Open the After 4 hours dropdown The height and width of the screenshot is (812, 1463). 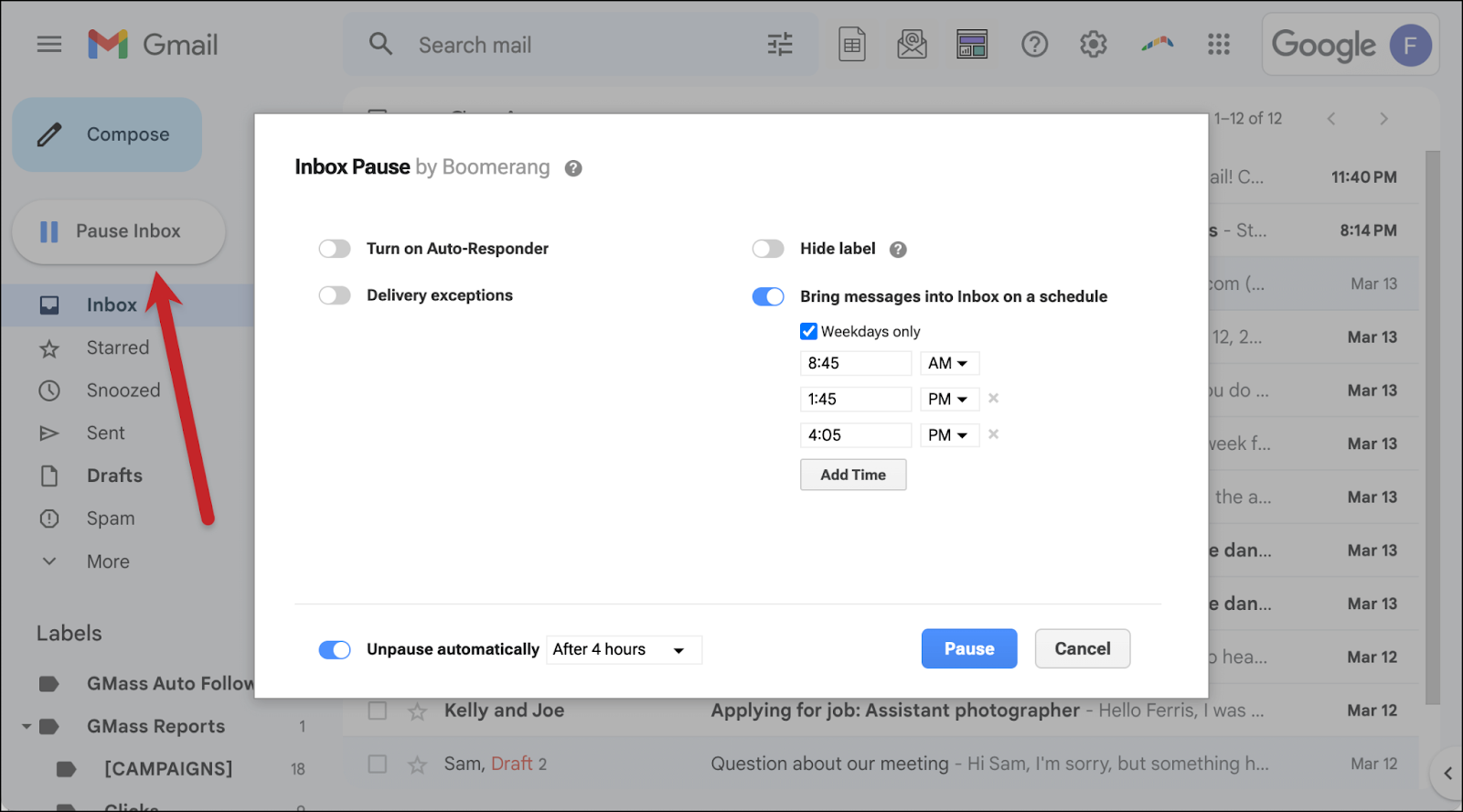tap(624, 649)
